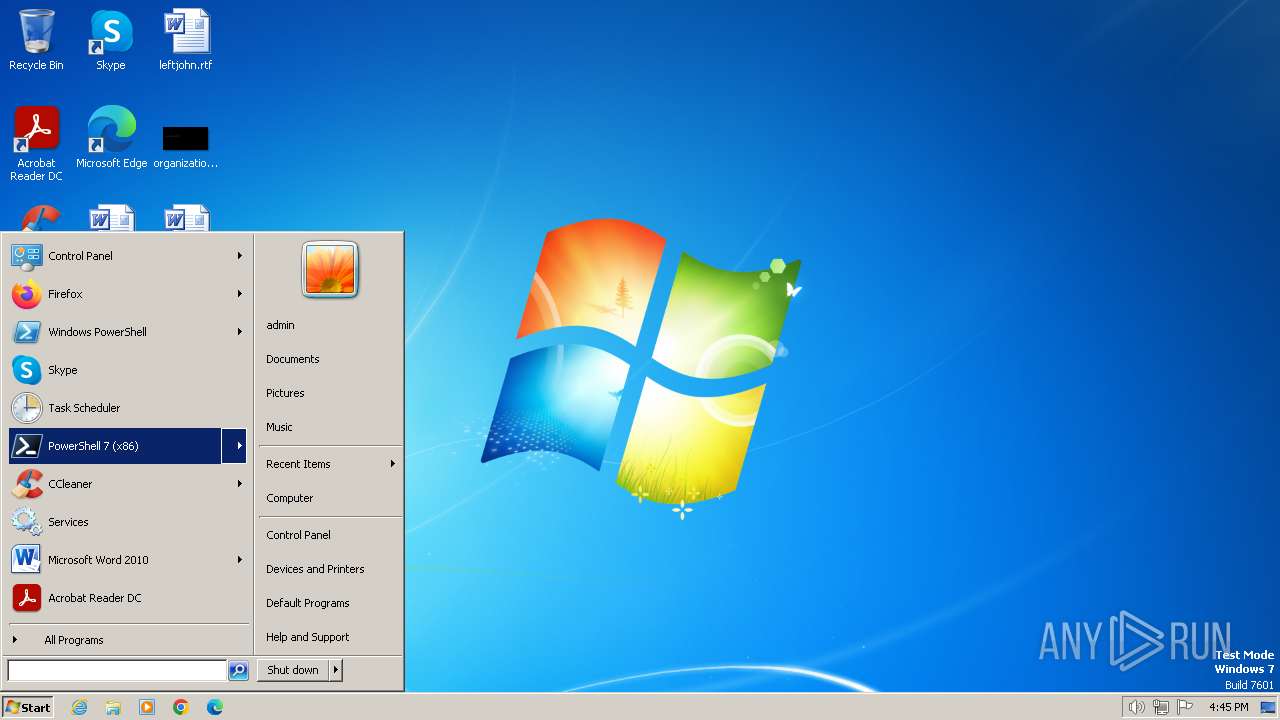Click the CCleaner icon in Start menu
Image resolution: width=1280 pixels, height=720 pixels.
pos(26,484)
